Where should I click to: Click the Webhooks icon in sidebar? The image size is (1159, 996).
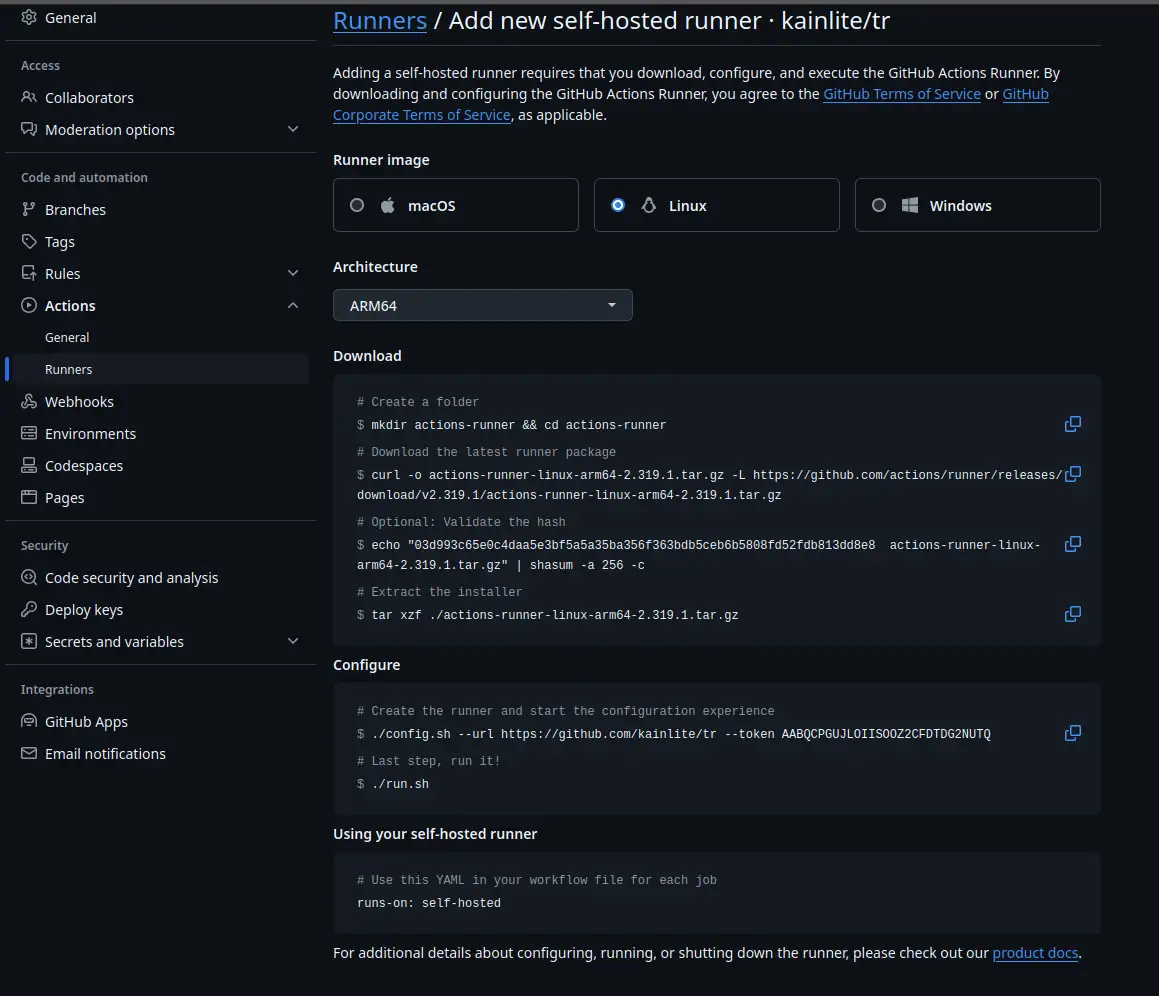pos(29,402)
